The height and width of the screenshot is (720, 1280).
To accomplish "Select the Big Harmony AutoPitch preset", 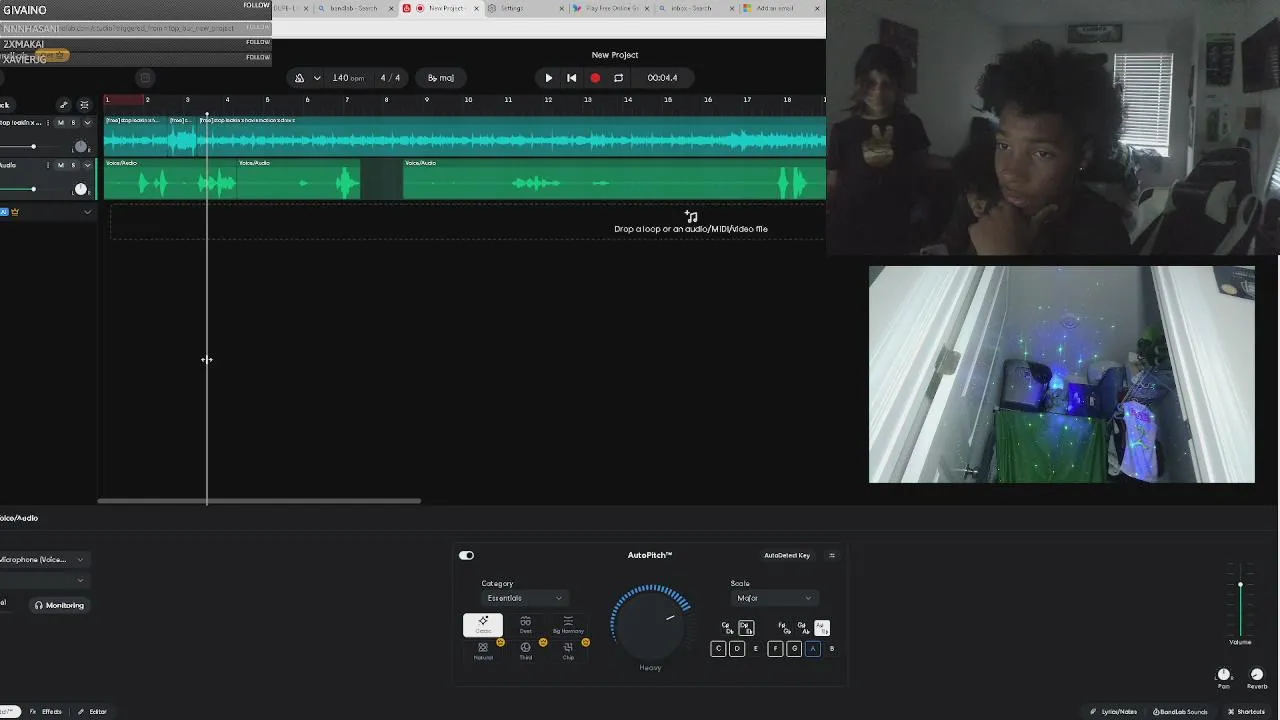I will point(568,625).
